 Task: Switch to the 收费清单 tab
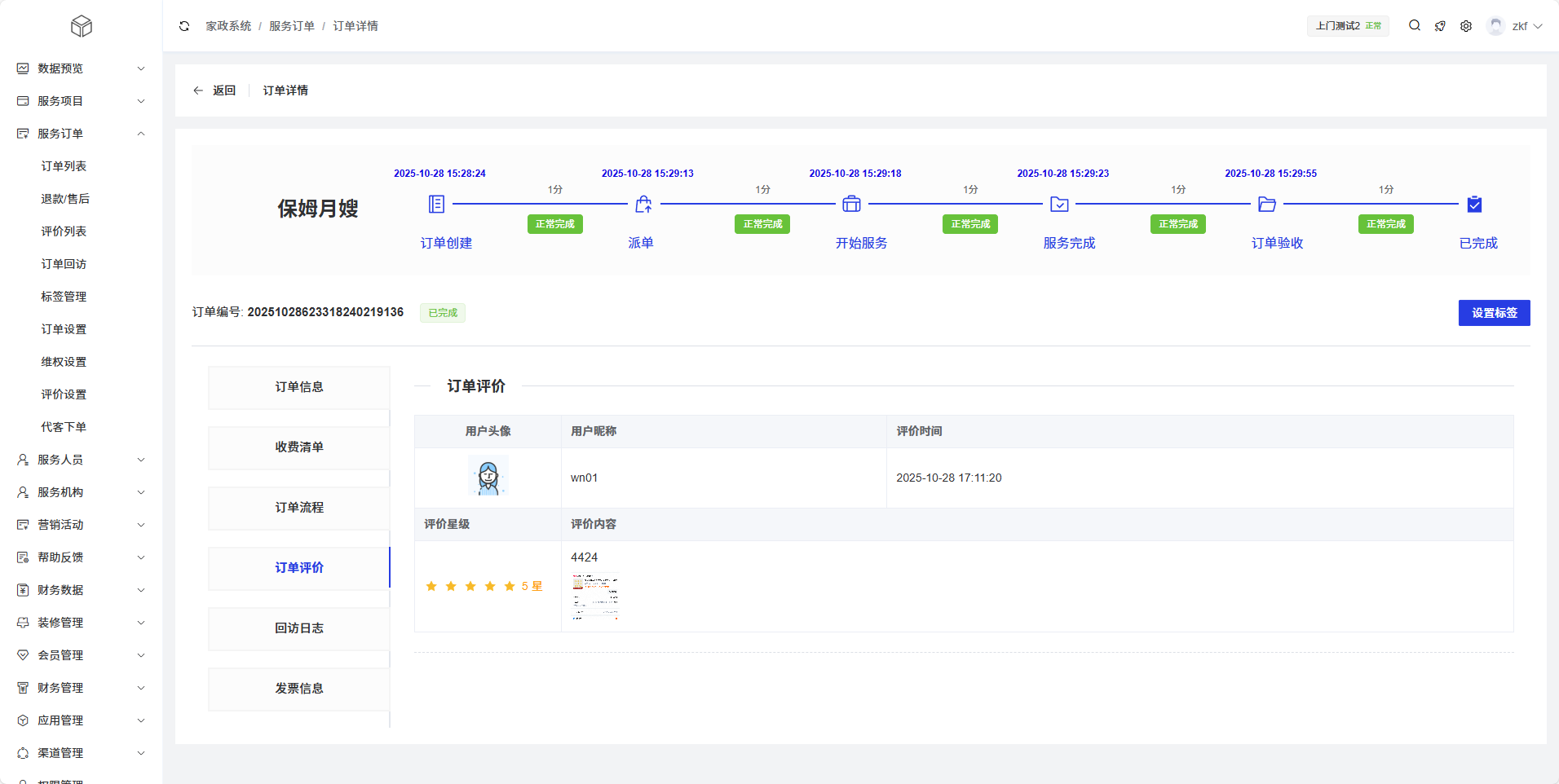[x=299, y=447]
